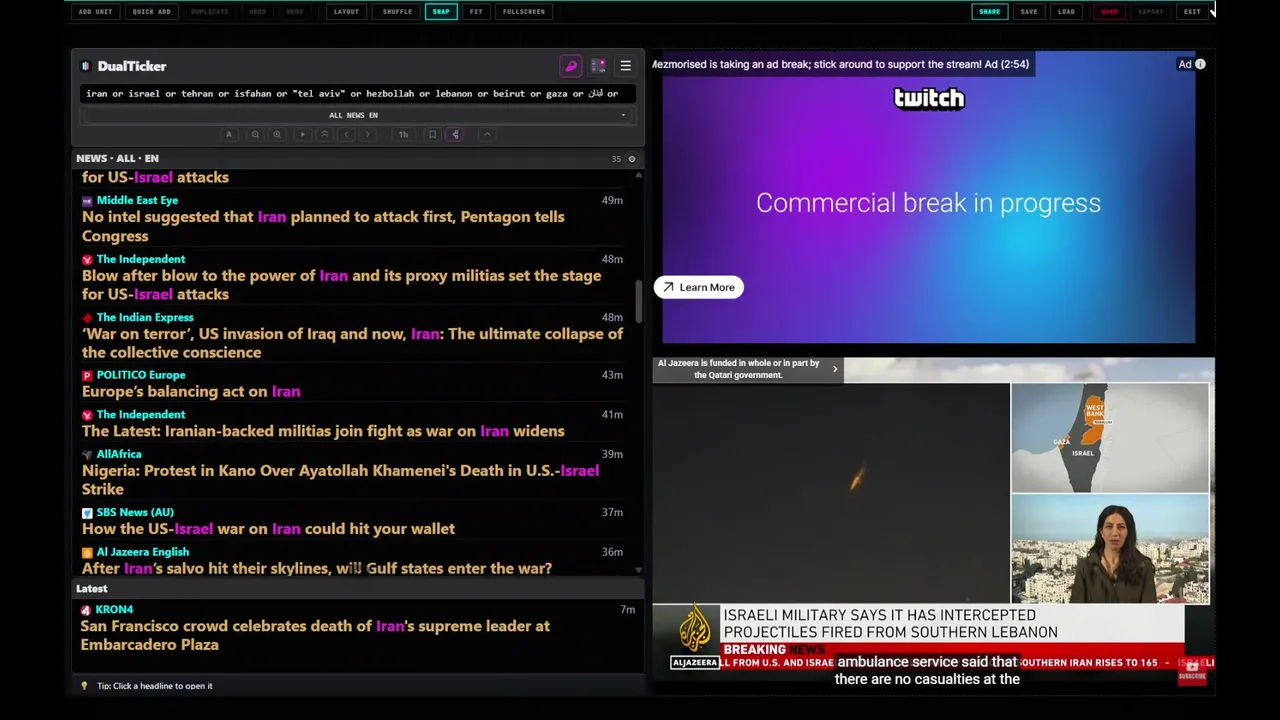The height and width of the screenshot is (720, 1280).
Task: Click the Middle East Eye source name
Action: click(137, 200)
